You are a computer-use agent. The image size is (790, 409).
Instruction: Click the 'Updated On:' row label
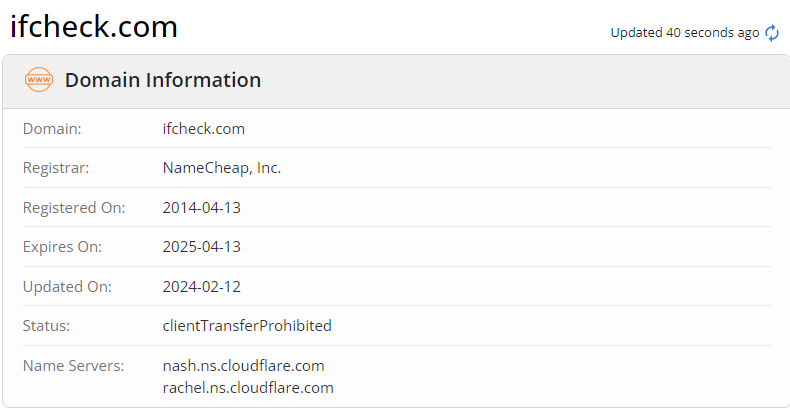click(67, 287)
